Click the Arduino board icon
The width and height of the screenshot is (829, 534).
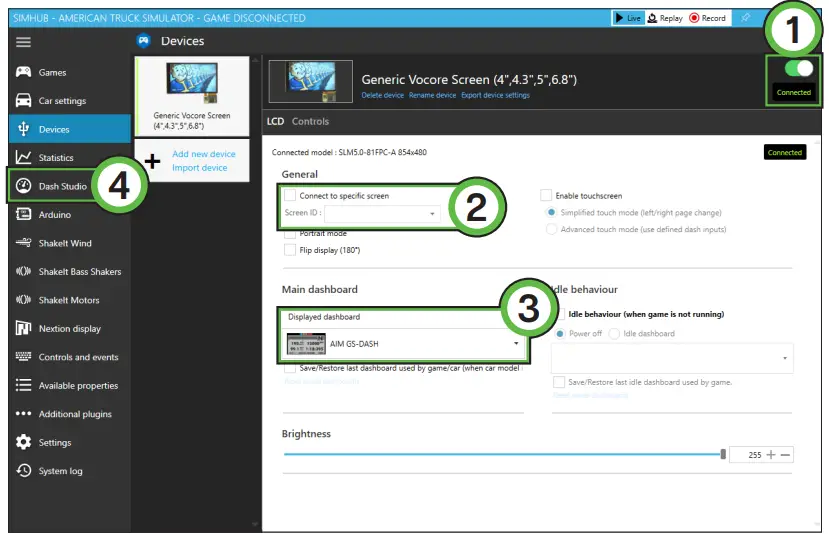click(x=23, y=214)
